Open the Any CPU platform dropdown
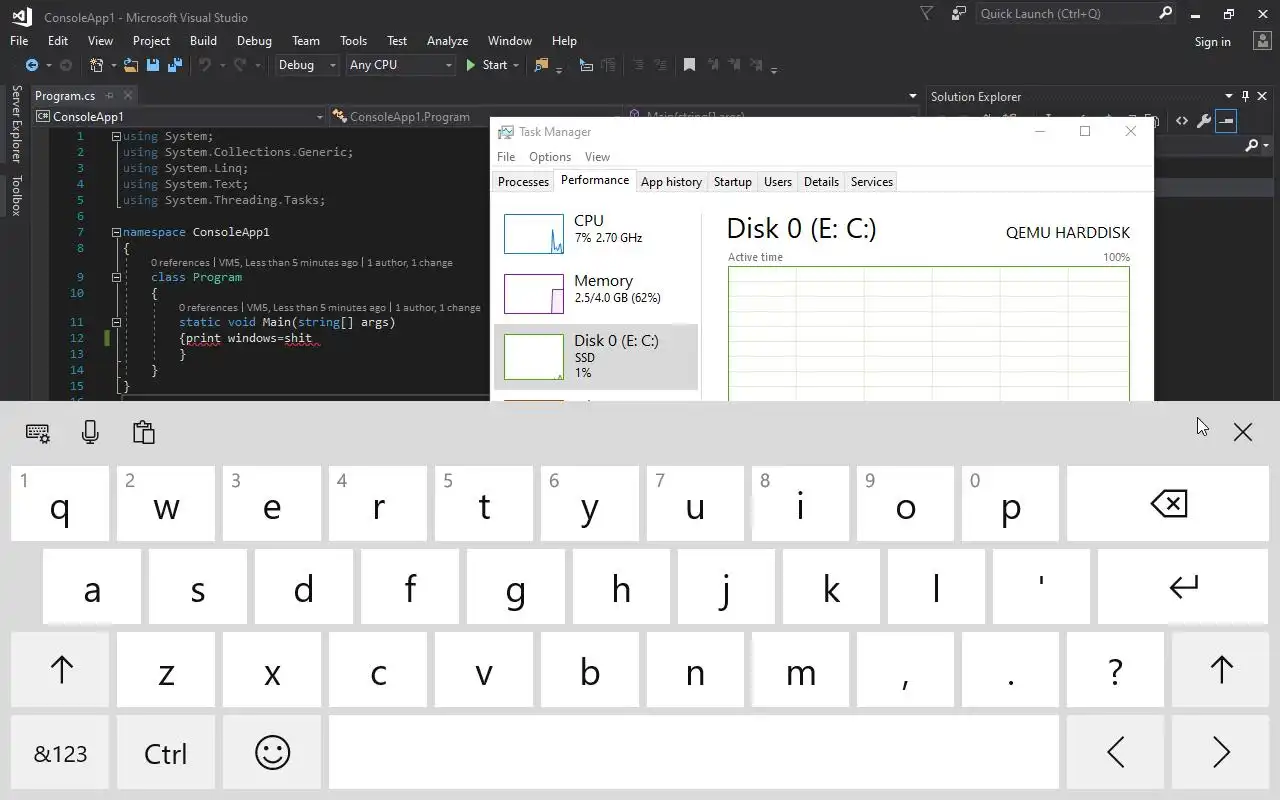The height and width of the screenshot is (800, 1280). tap(400, 65)
